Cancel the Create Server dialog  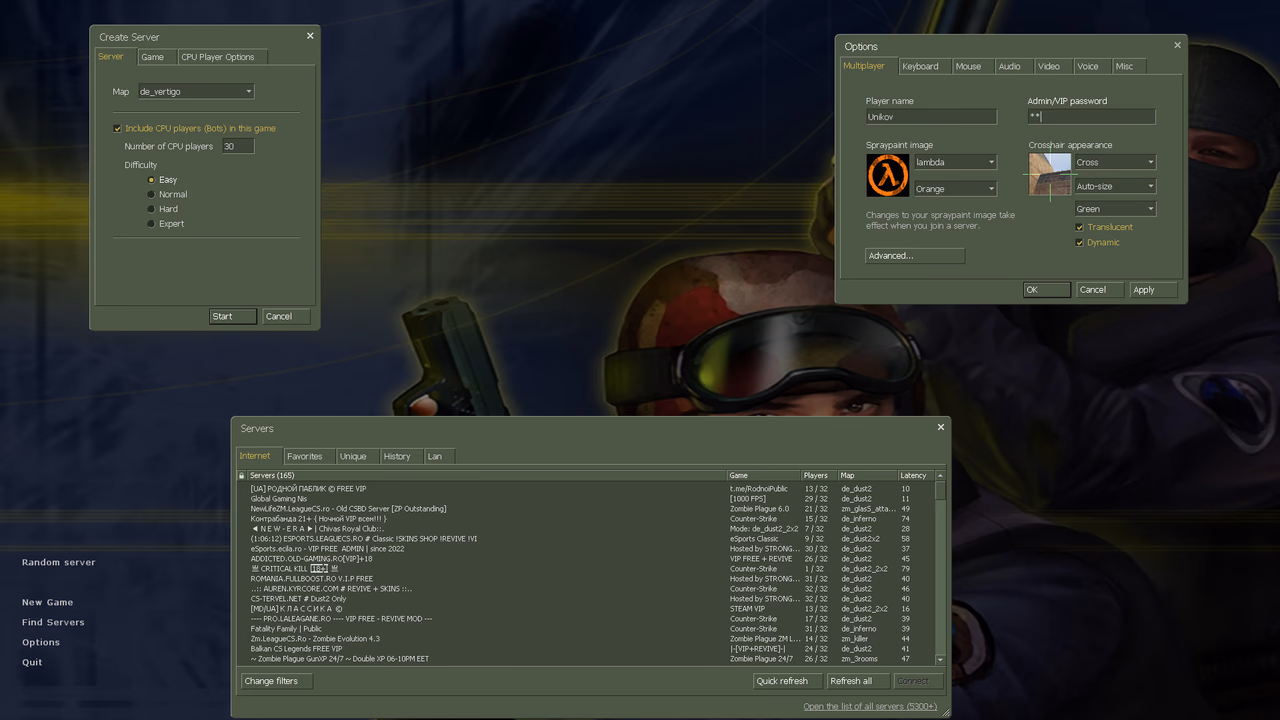click(286, 316)
